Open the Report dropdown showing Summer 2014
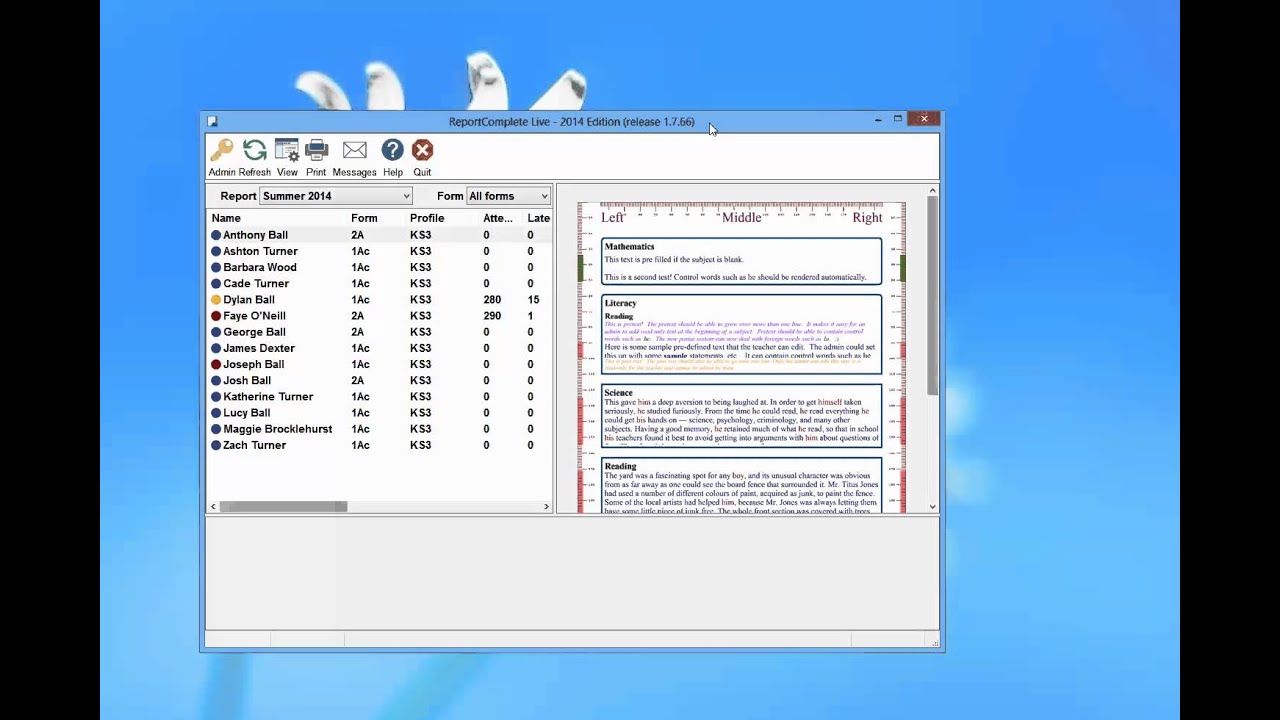This screenshot has height=720, width=1280. pos(336,196)
